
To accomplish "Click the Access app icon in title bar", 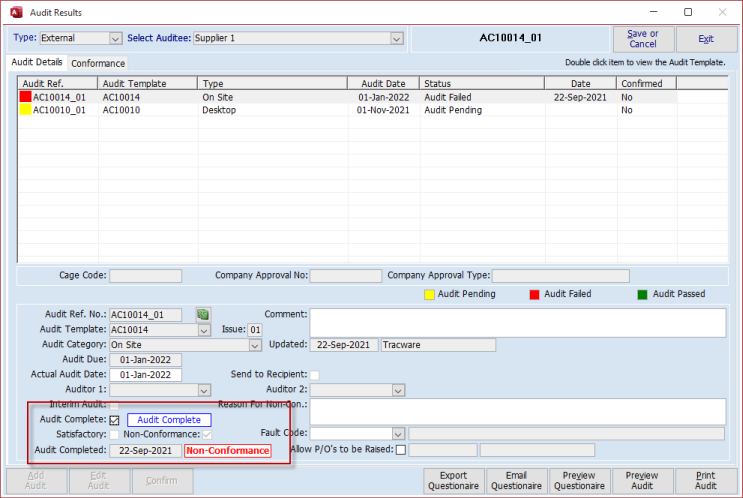I will coord(17,12).
